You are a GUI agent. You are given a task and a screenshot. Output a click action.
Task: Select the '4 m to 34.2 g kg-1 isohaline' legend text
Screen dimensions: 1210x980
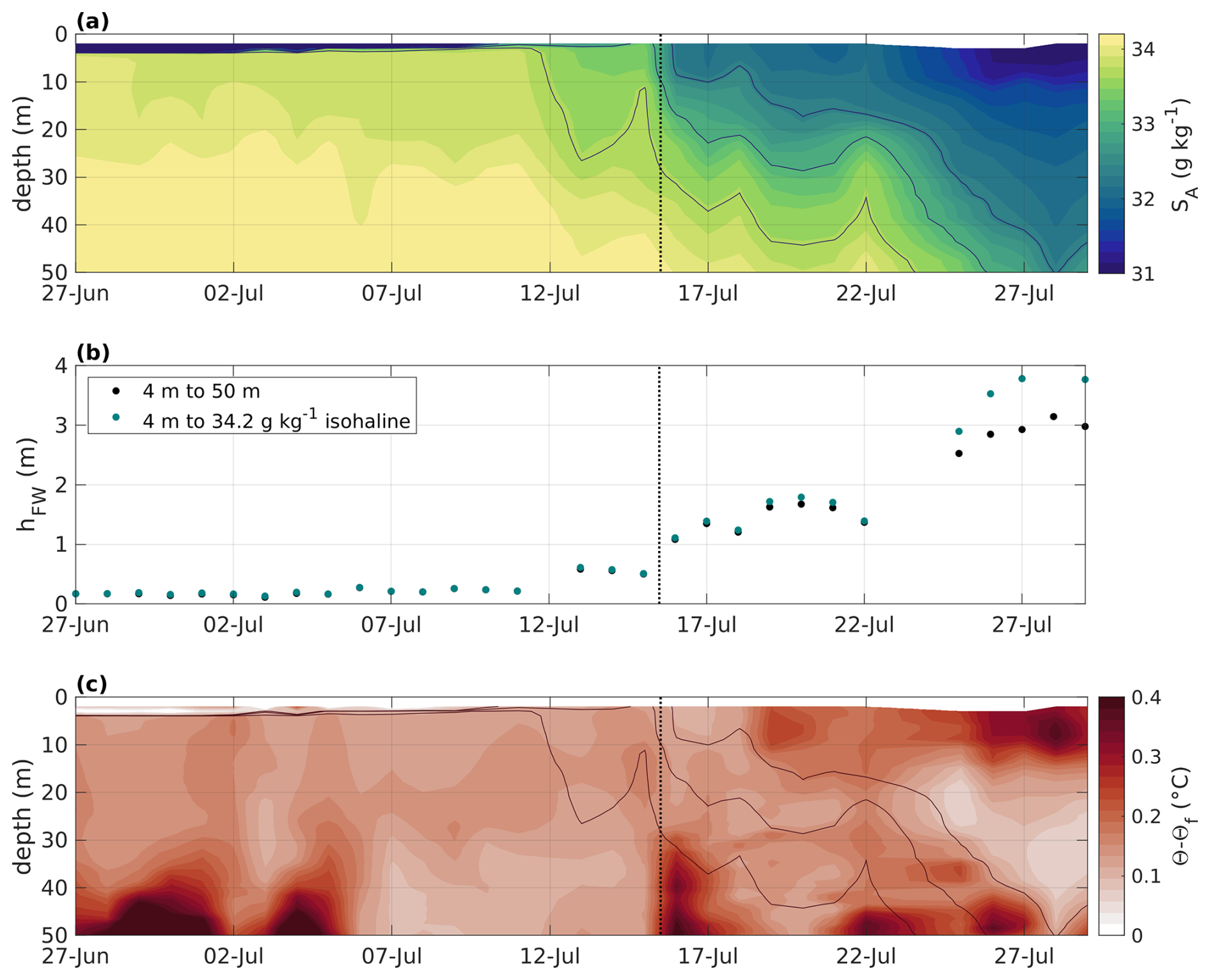coord(276,420)
